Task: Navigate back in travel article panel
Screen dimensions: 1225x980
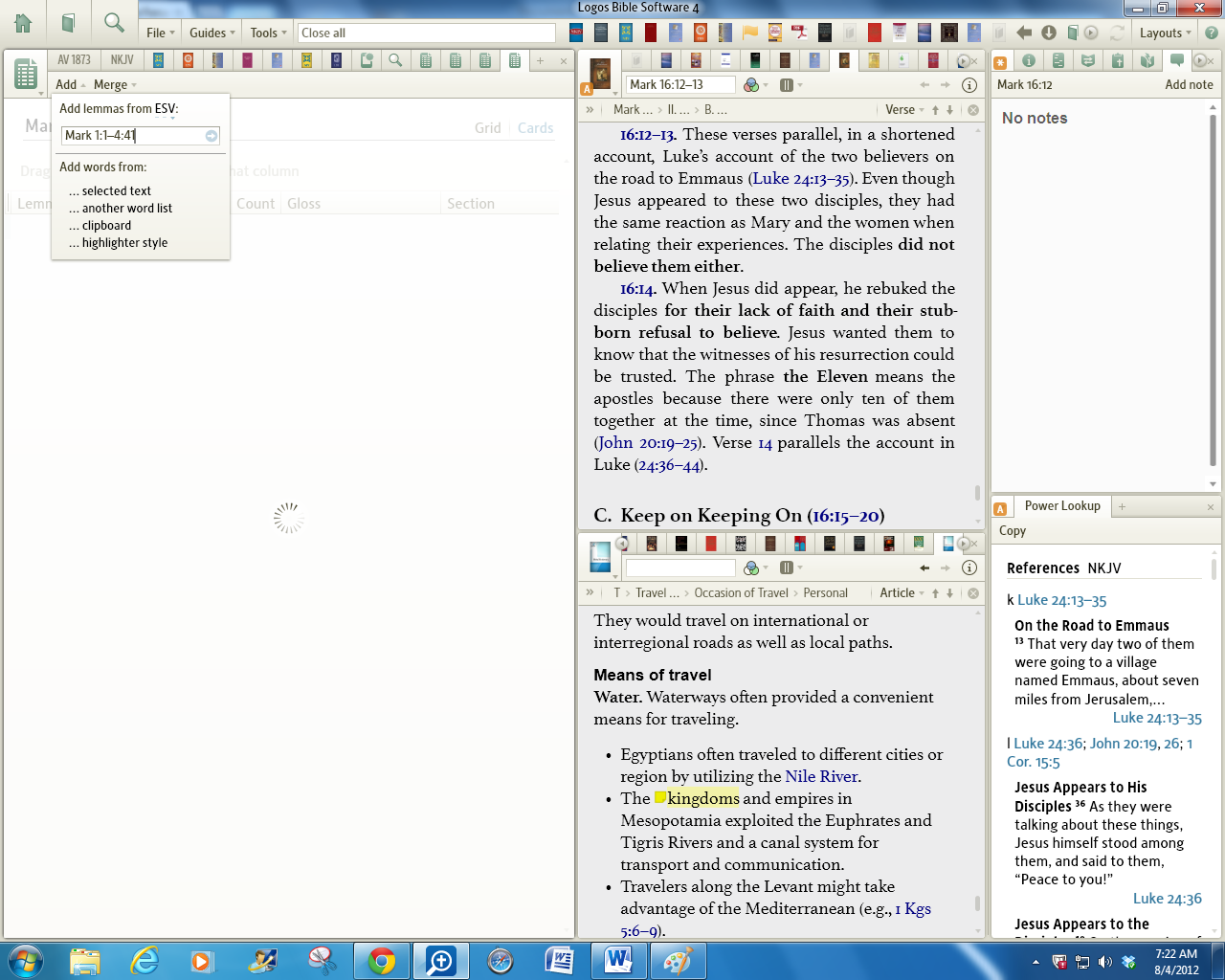Action: point(924,568)
